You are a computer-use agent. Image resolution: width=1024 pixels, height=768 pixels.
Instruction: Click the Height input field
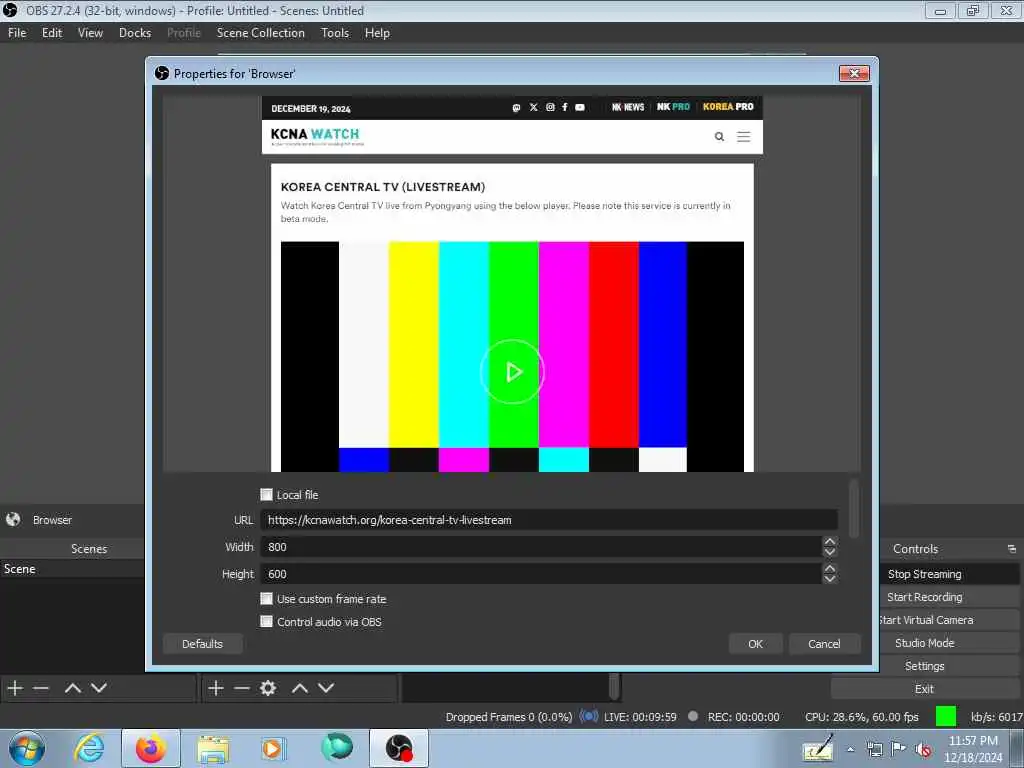click(541, 573)
